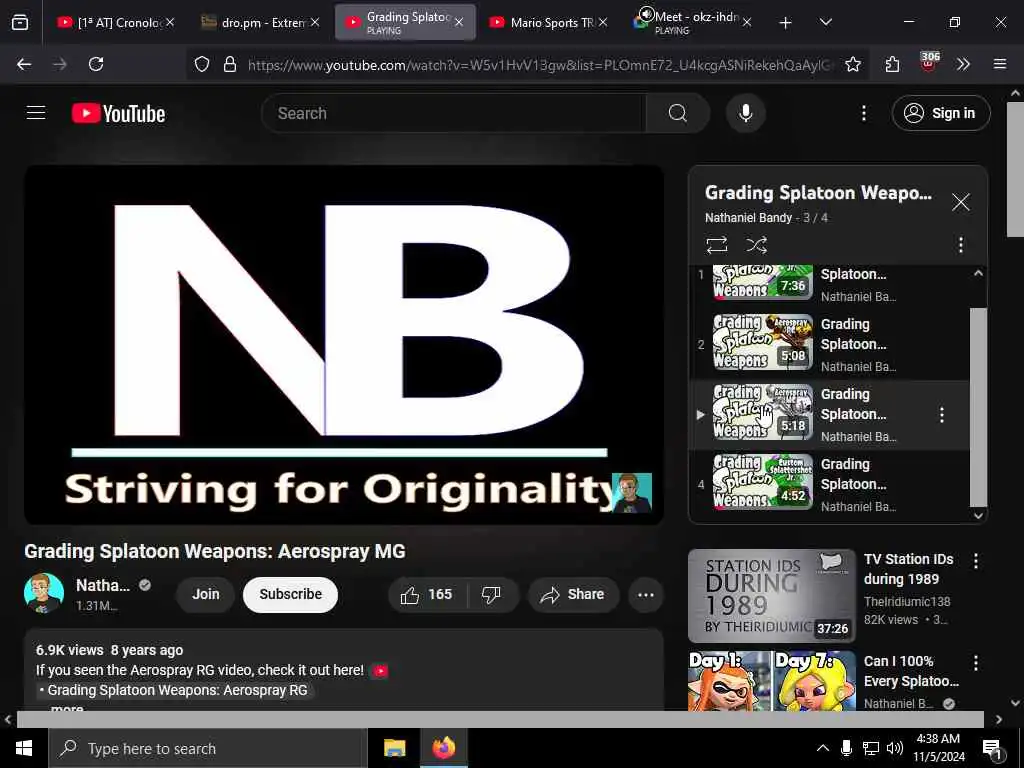Reload the current page
This screenshot has height=768, width=1024.
coord(96,64)
